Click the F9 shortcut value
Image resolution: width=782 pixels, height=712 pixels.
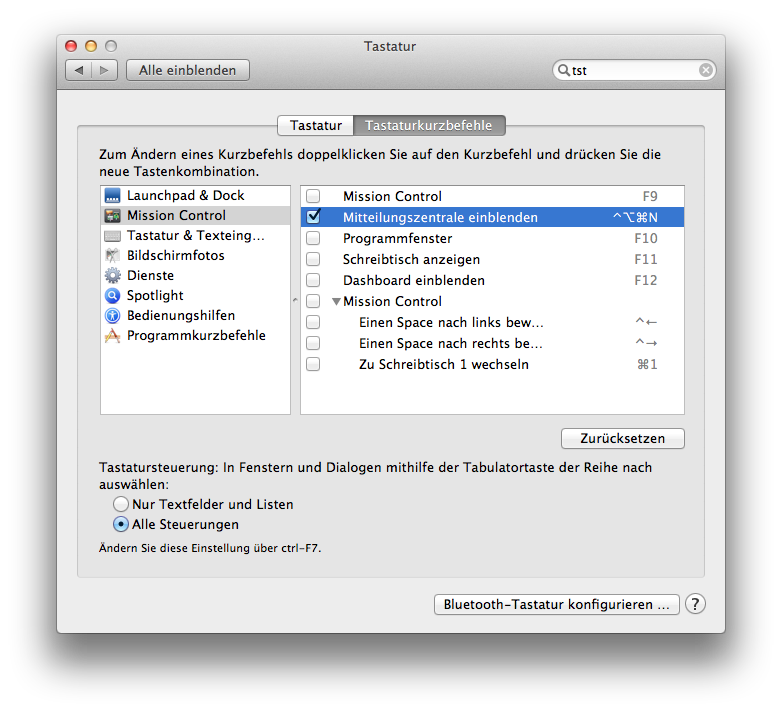pyautogui.click(x=650, y=196)
